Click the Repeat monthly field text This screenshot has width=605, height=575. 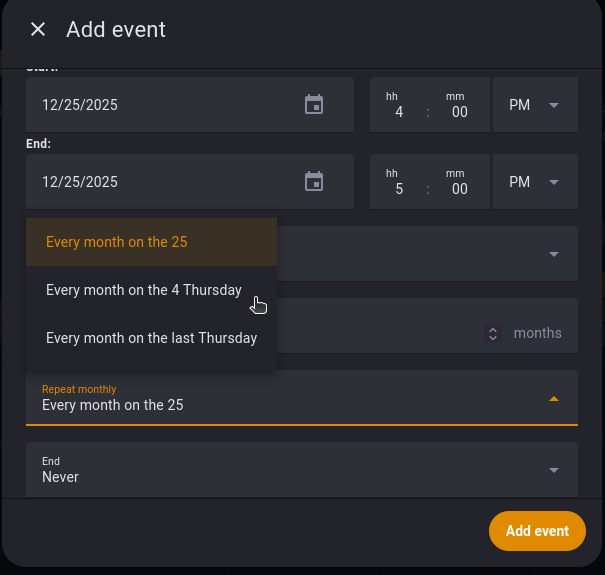[x=113, y=405]
